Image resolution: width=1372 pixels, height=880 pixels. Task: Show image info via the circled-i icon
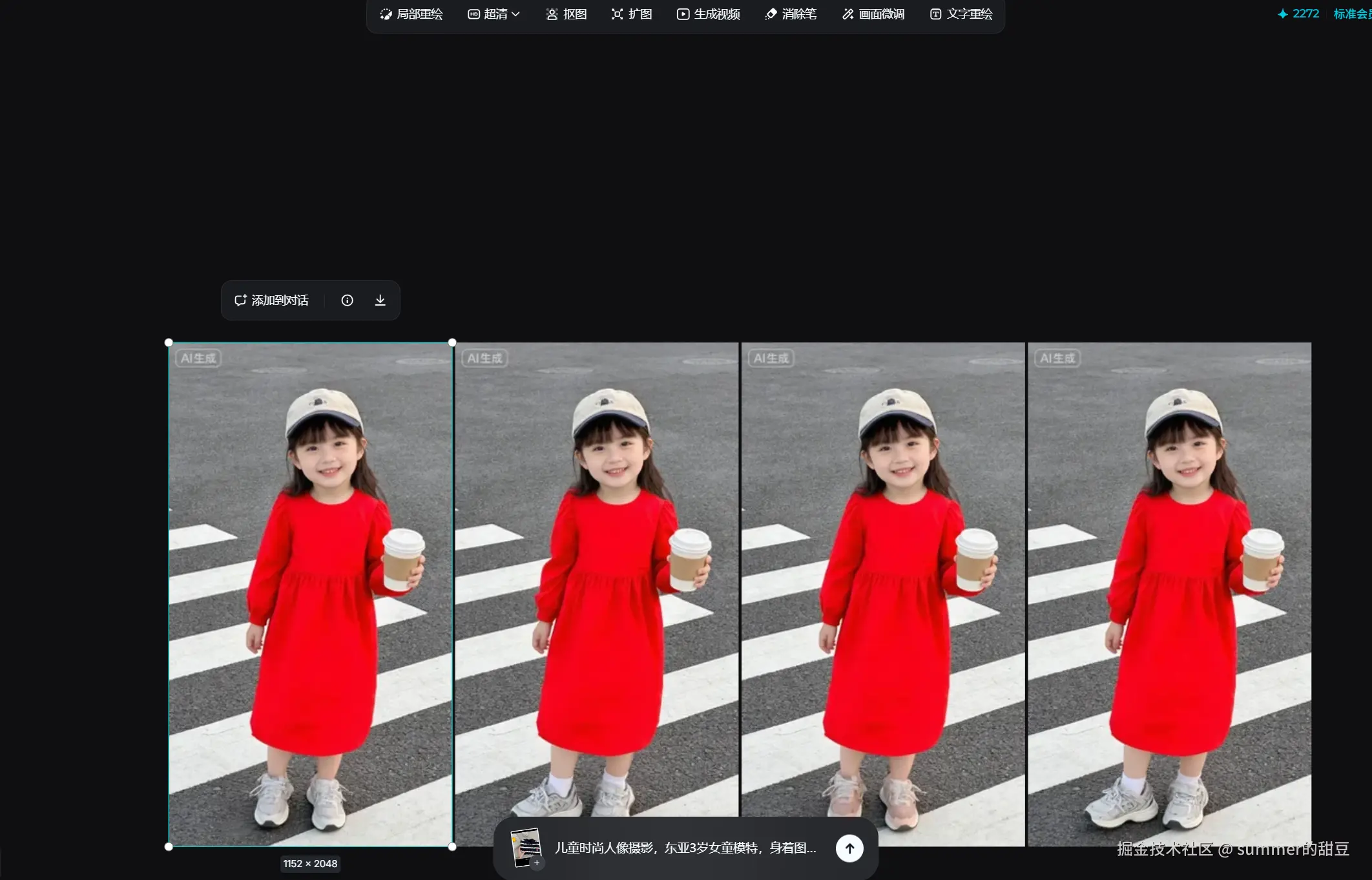[x=347, y=300]
